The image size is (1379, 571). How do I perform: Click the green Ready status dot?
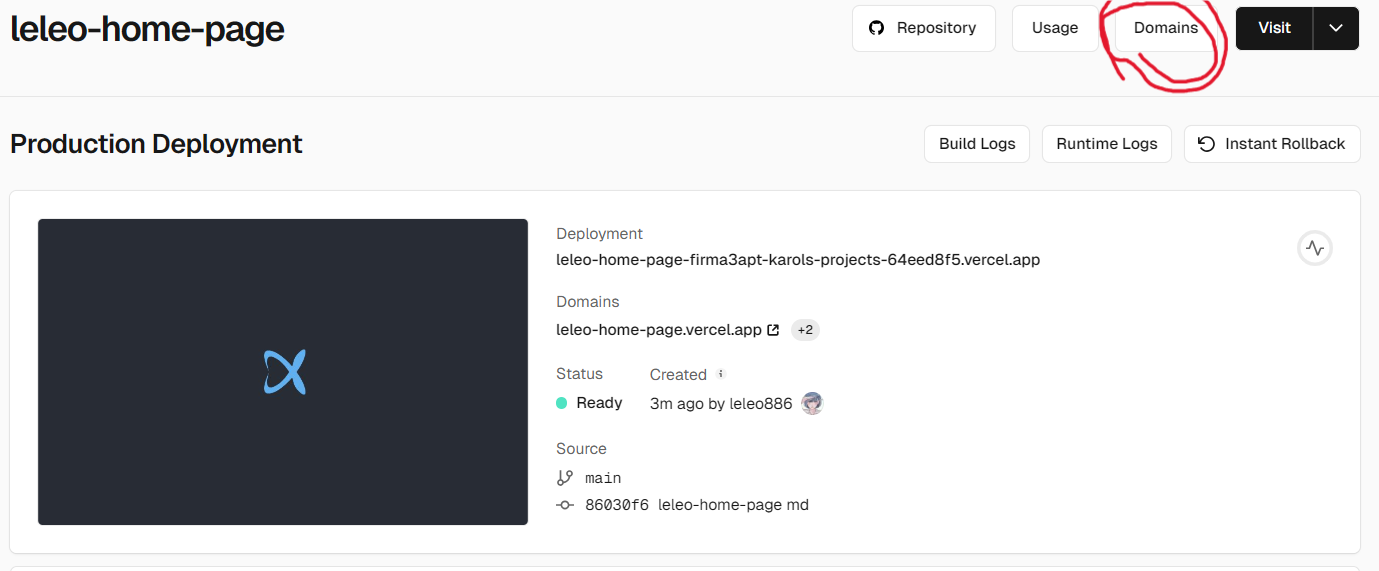coord(562,403)
